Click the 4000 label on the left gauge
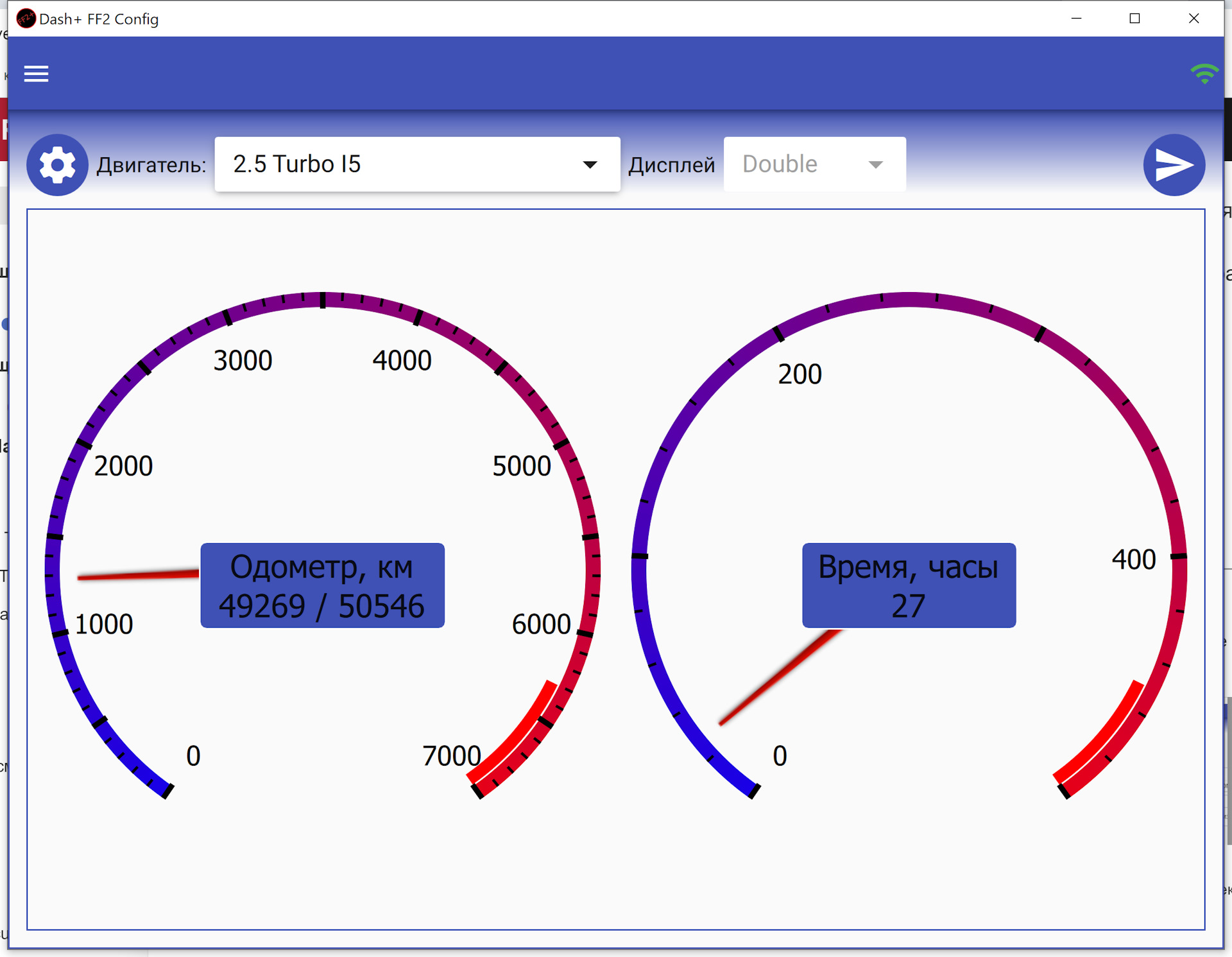1232x957 pixels. [402, 361]
